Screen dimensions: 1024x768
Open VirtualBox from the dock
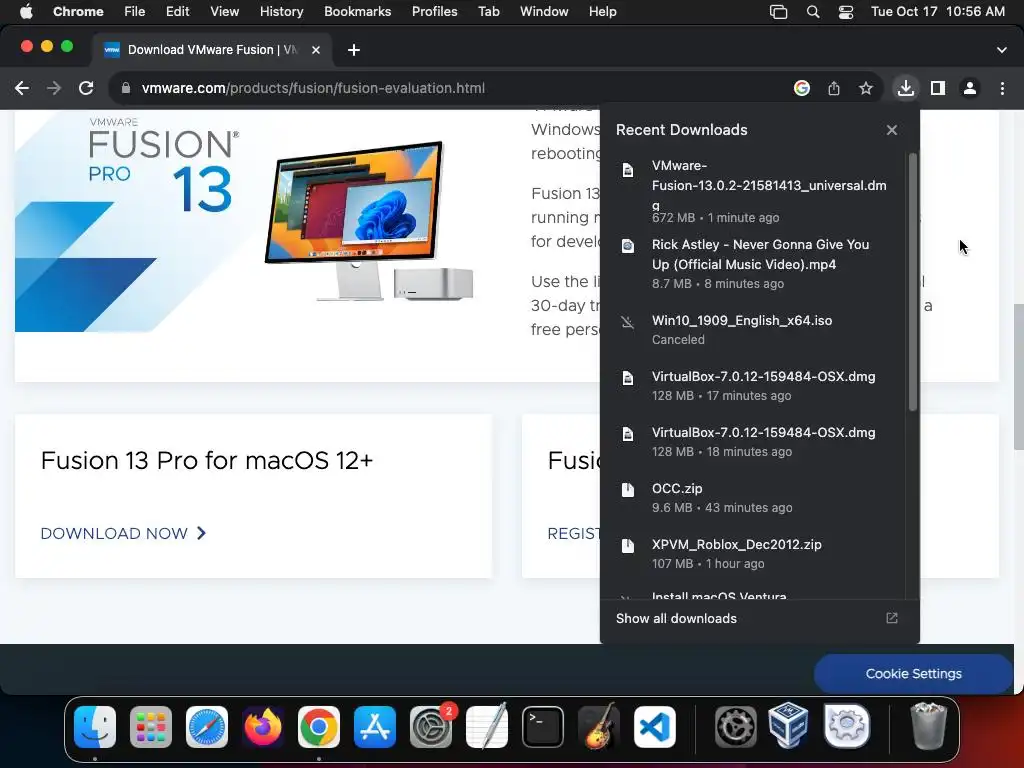(788, 725)
